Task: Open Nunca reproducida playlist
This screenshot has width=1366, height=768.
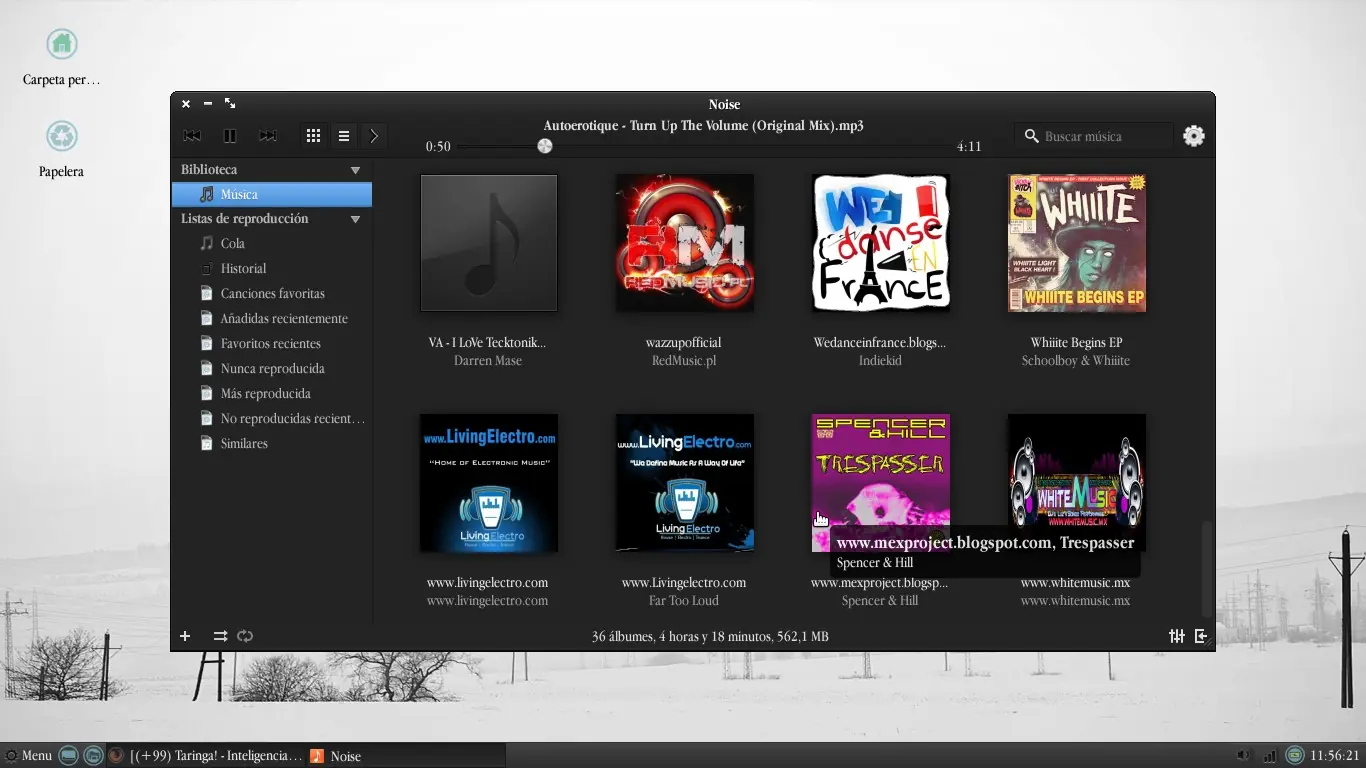Action: [x=272, y=369]
